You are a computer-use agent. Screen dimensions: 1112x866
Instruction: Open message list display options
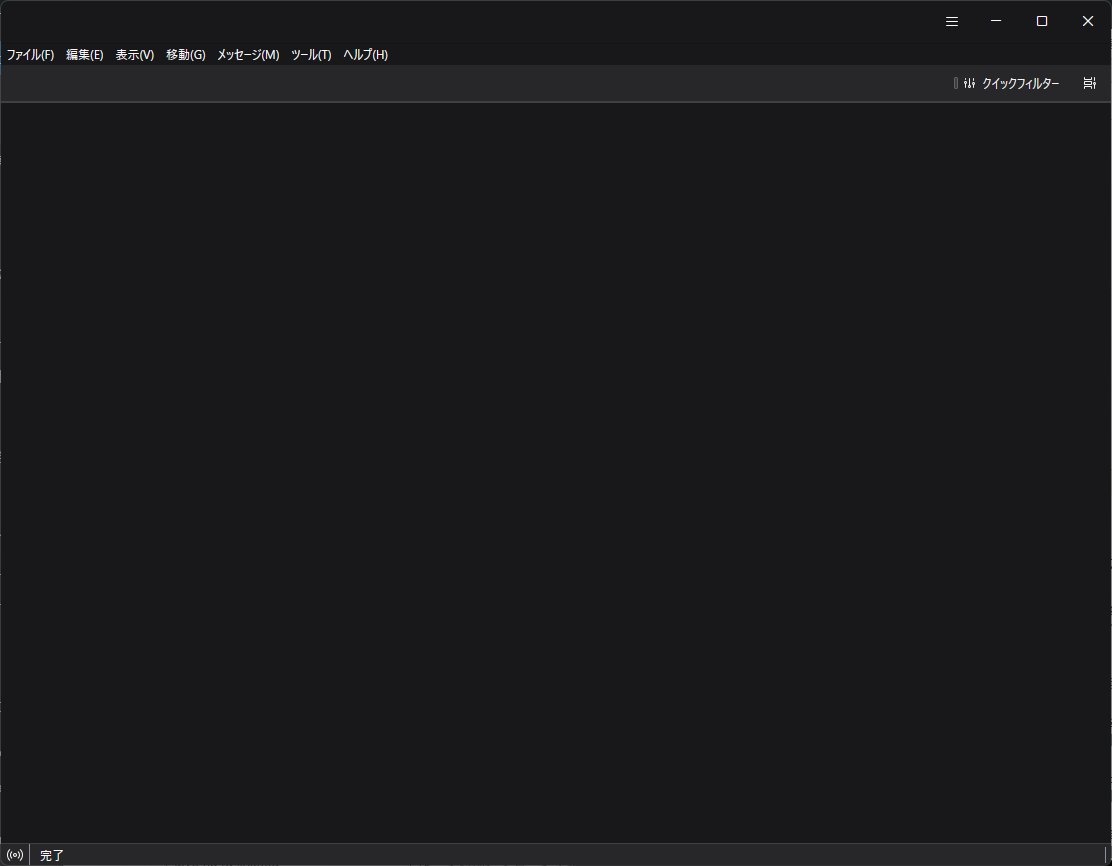[1089, 84]
